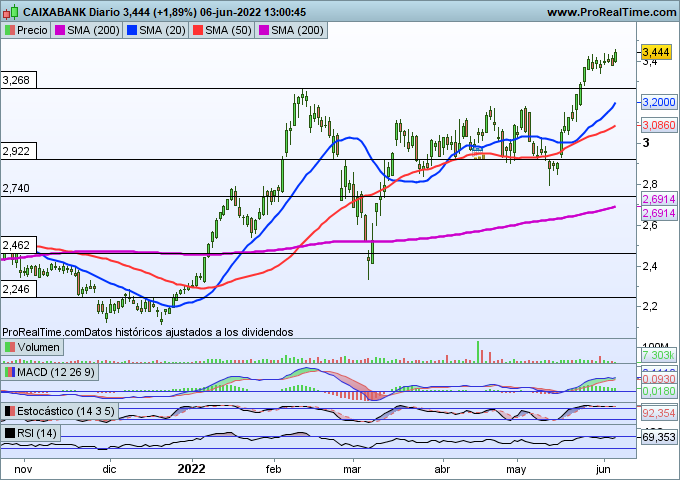Click the small blue marker near April candles
The image size is (680, 480).
(477, 149)
